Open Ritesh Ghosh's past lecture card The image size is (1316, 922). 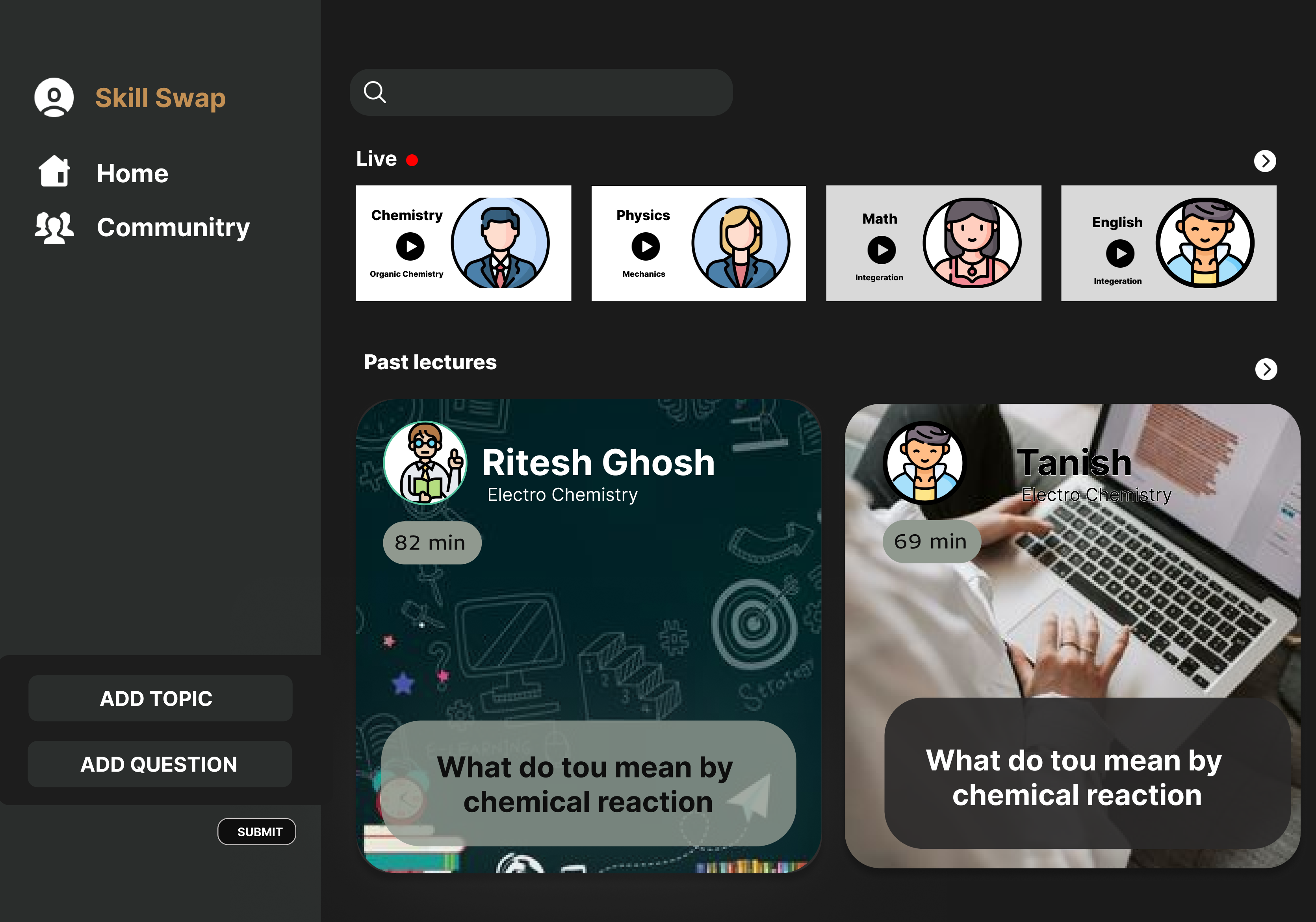coord(588,636)
